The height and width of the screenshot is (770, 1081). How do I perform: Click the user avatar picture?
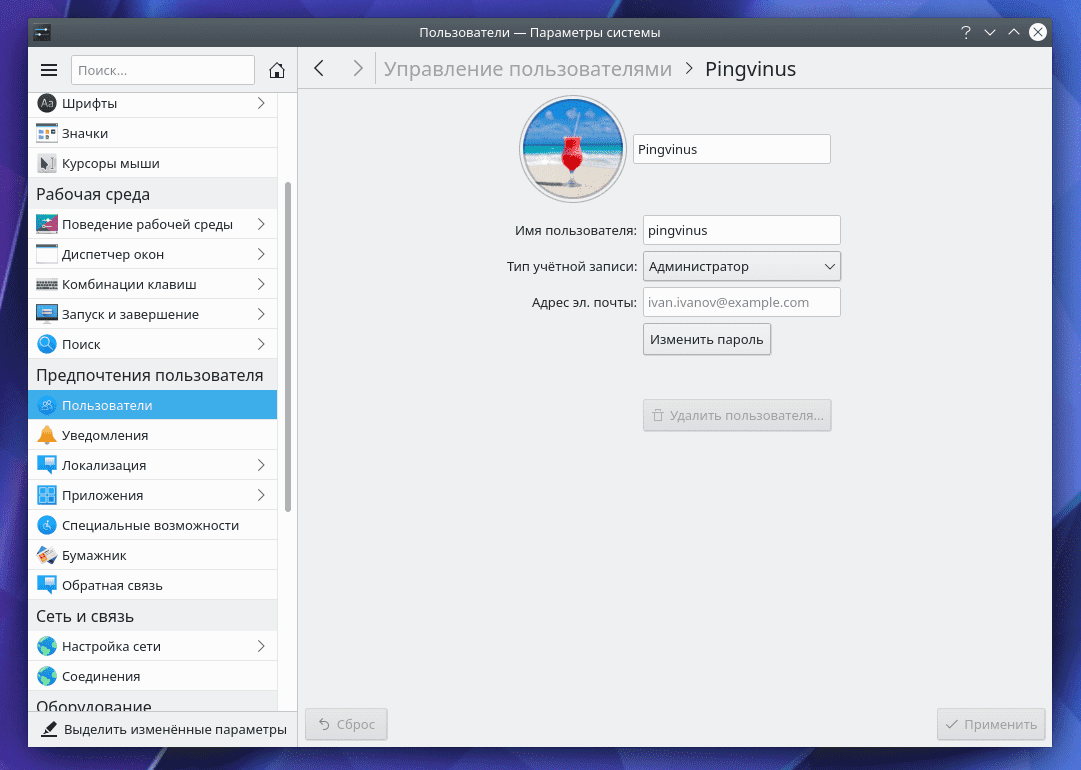(573, 149)
